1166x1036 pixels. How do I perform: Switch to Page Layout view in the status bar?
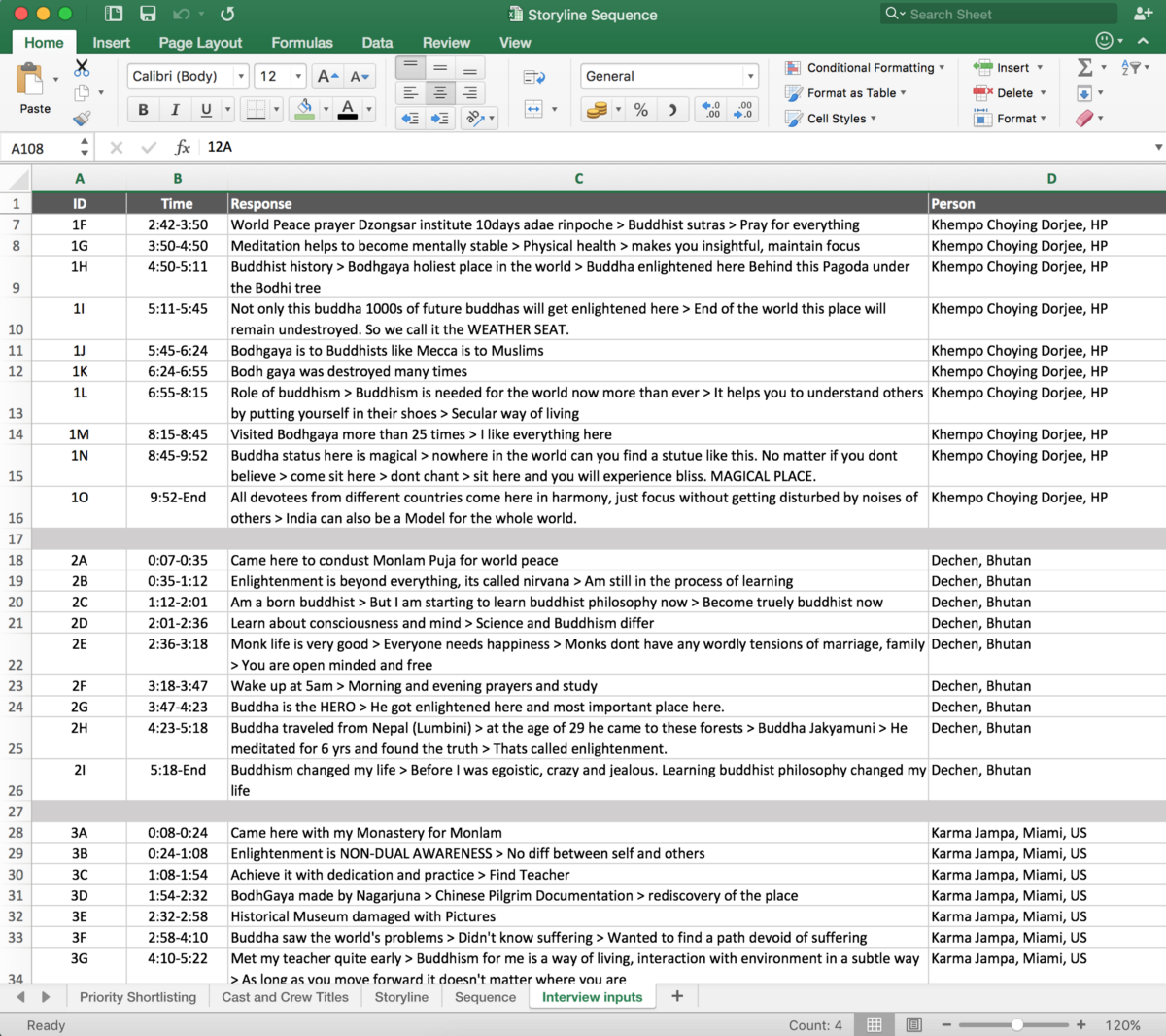tap(913, 1024)
